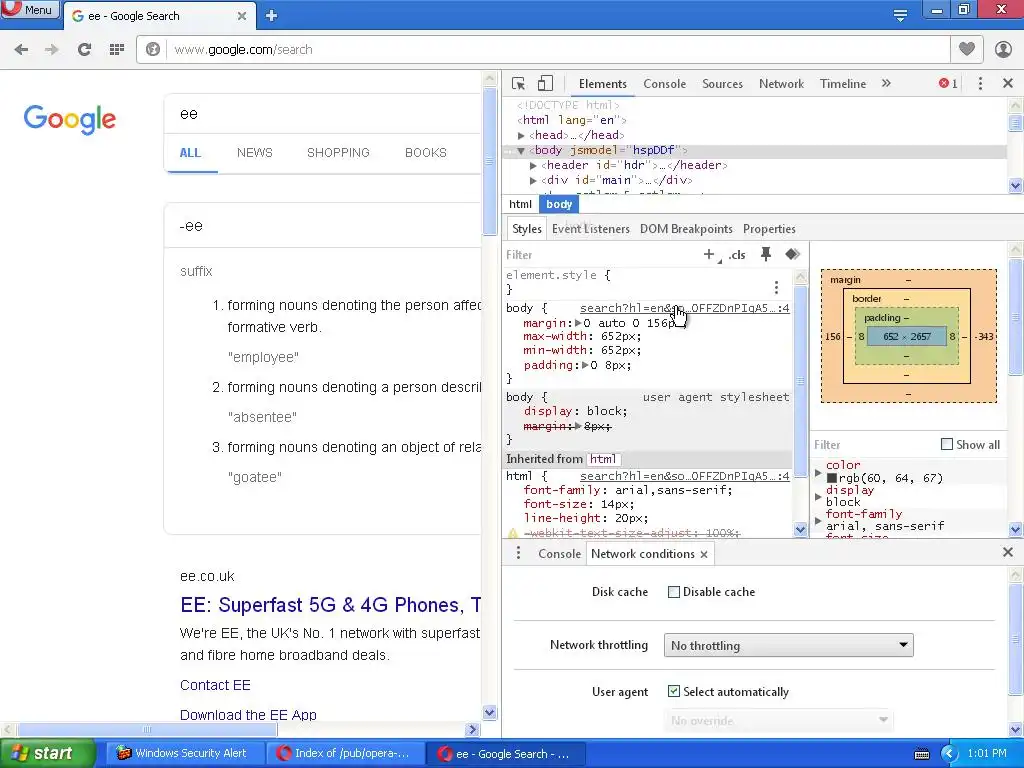1024x768 pixels.
Task: Expand the header id="hdr" node
Action: coord(534,166)
